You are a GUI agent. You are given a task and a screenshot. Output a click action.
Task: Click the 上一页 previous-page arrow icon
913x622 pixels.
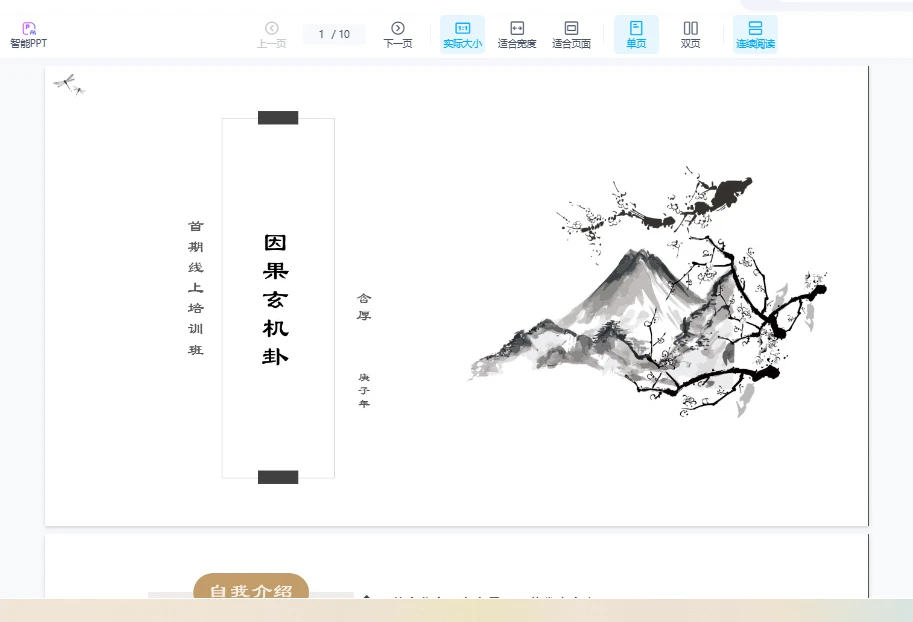pyautogui.click(x=271, y=28)
